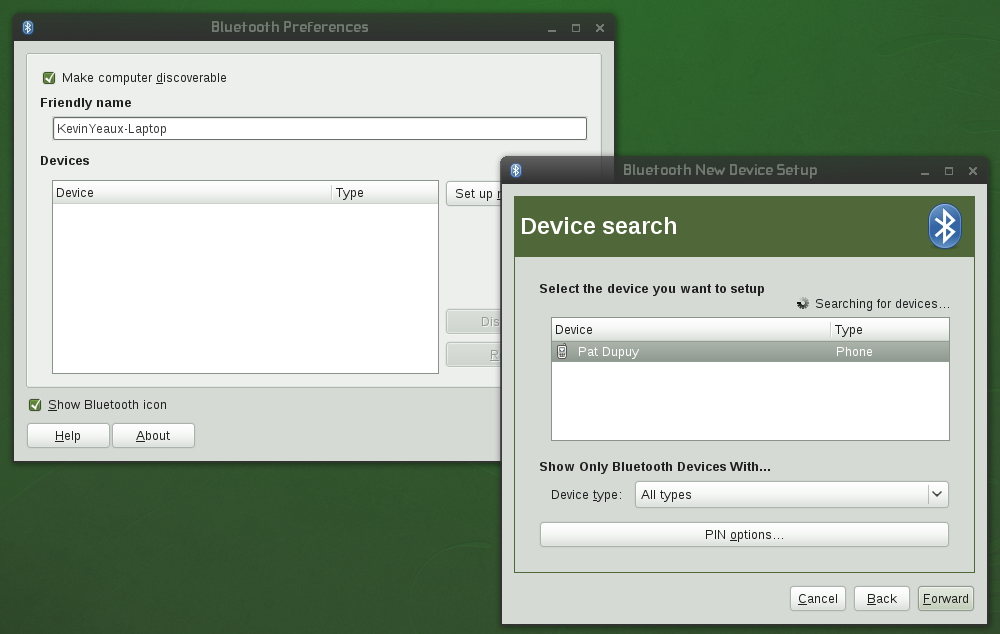Click the Friendly name text field
The width and height of the screenshot is (1000, 634).
pos(319,129)
